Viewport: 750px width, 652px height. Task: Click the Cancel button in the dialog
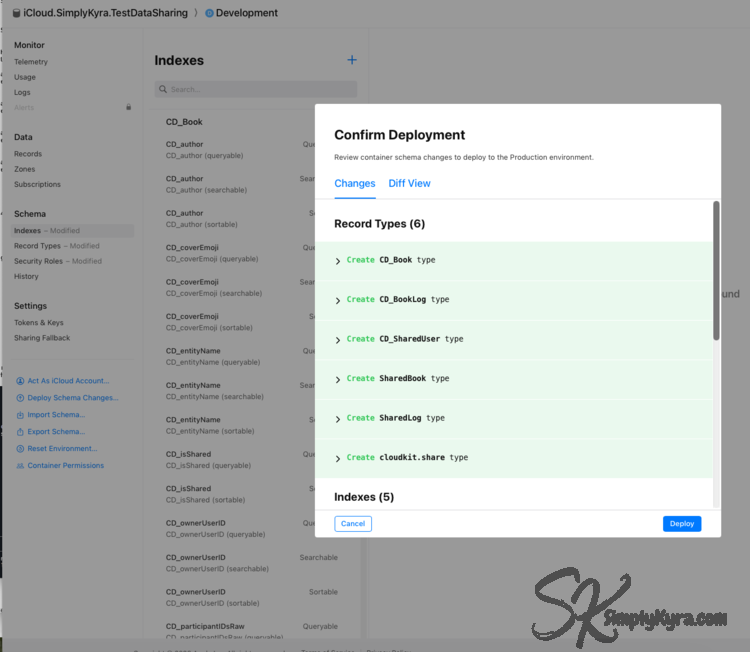tap(353, 524)
